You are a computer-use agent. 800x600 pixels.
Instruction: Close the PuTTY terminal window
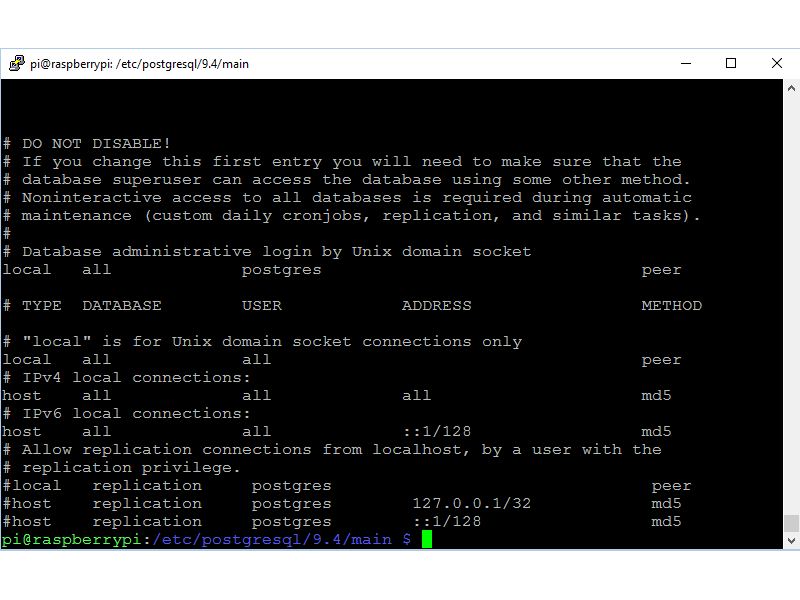[x=777, y=63]
